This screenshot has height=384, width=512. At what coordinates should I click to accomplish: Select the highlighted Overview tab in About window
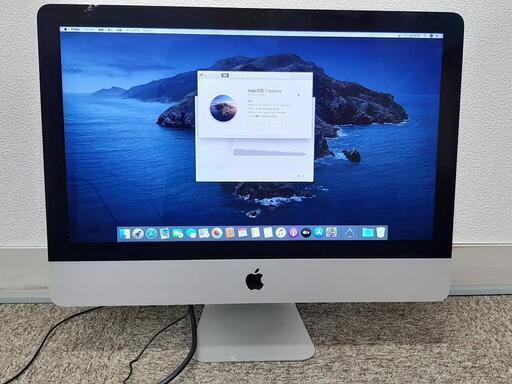pyautogui.click(x=225, y=75)
